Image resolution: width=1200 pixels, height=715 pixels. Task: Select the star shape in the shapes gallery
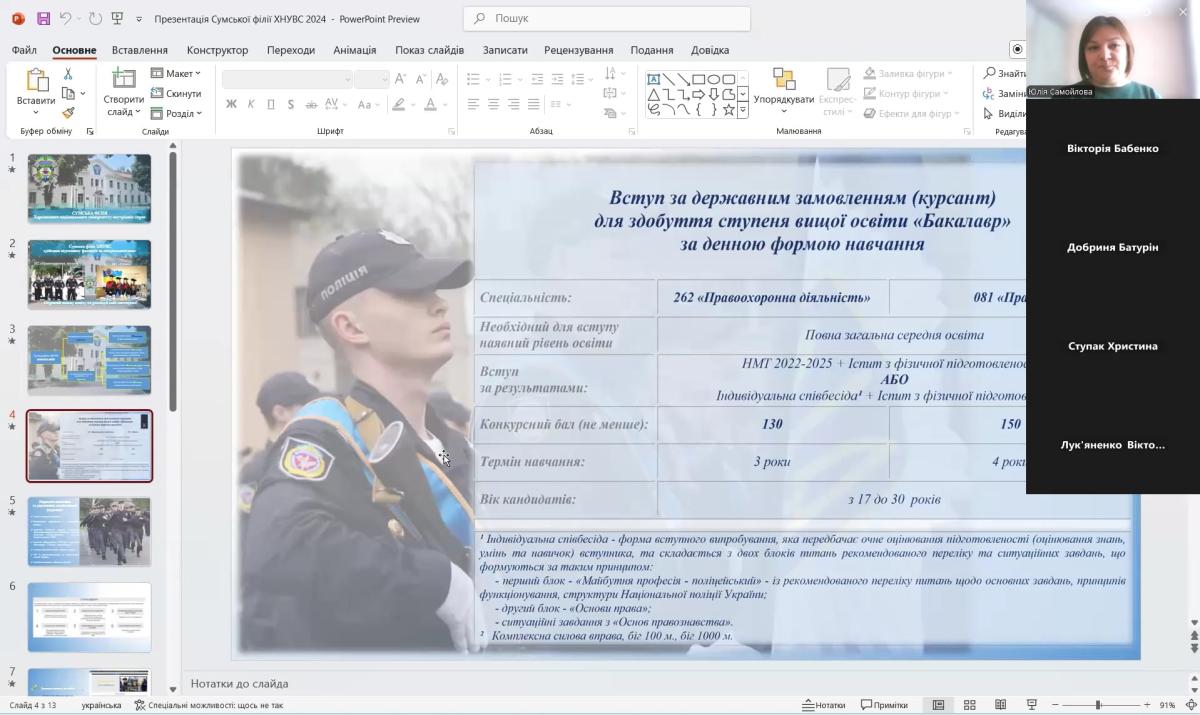coord(729,110)
